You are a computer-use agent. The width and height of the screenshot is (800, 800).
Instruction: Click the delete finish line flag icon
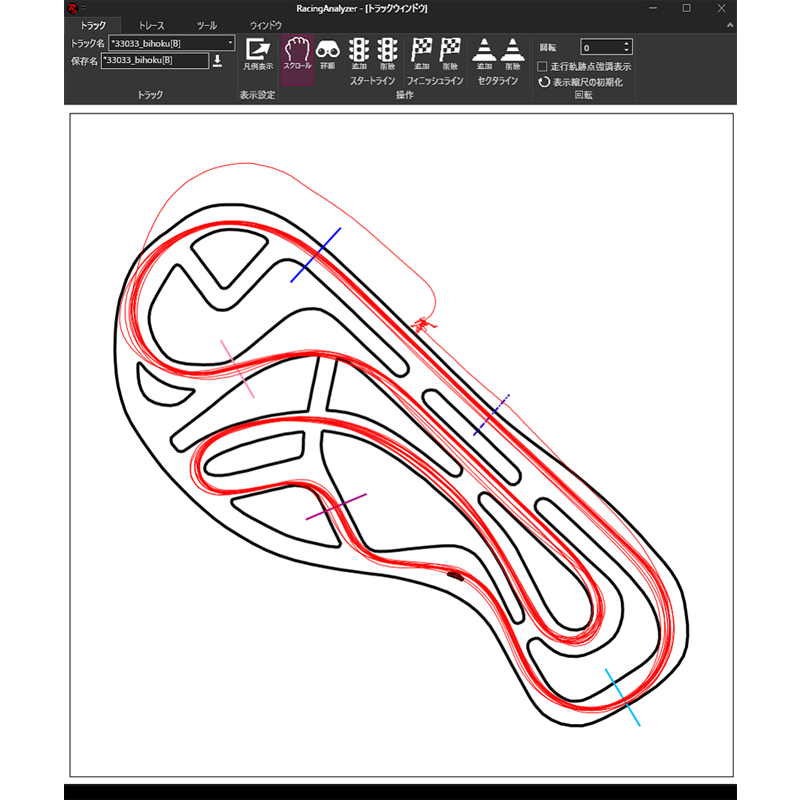tap(450, 52)
